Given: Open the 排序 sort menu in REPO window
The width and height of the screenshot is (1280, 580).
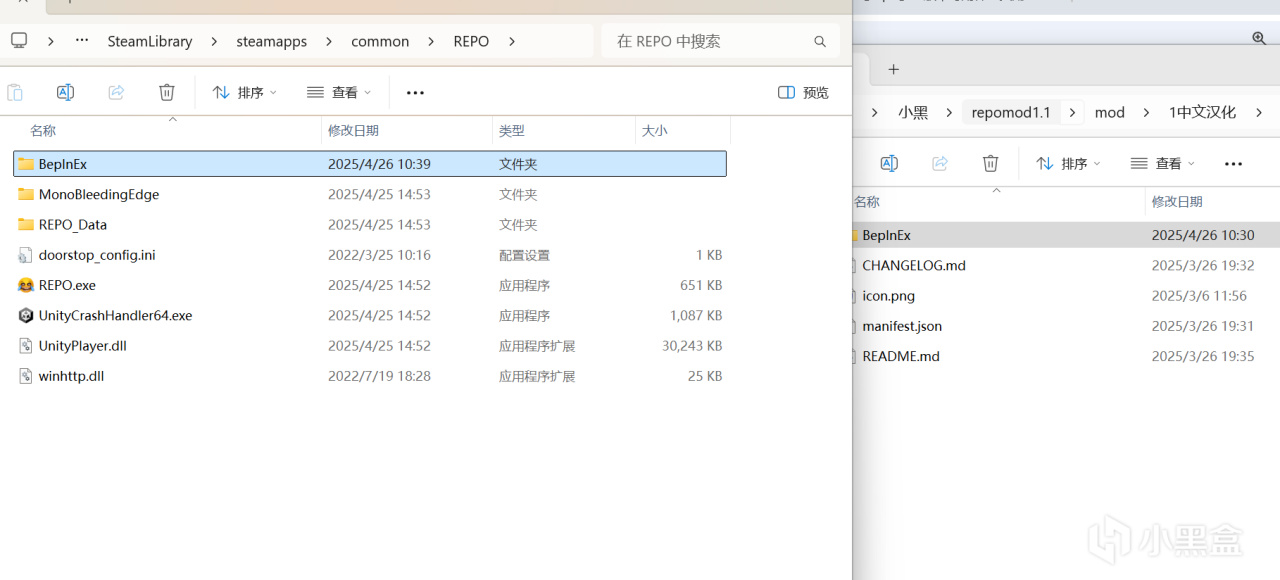Looking at the screenshot, I should pyautogui.click(x=244, y=92).
